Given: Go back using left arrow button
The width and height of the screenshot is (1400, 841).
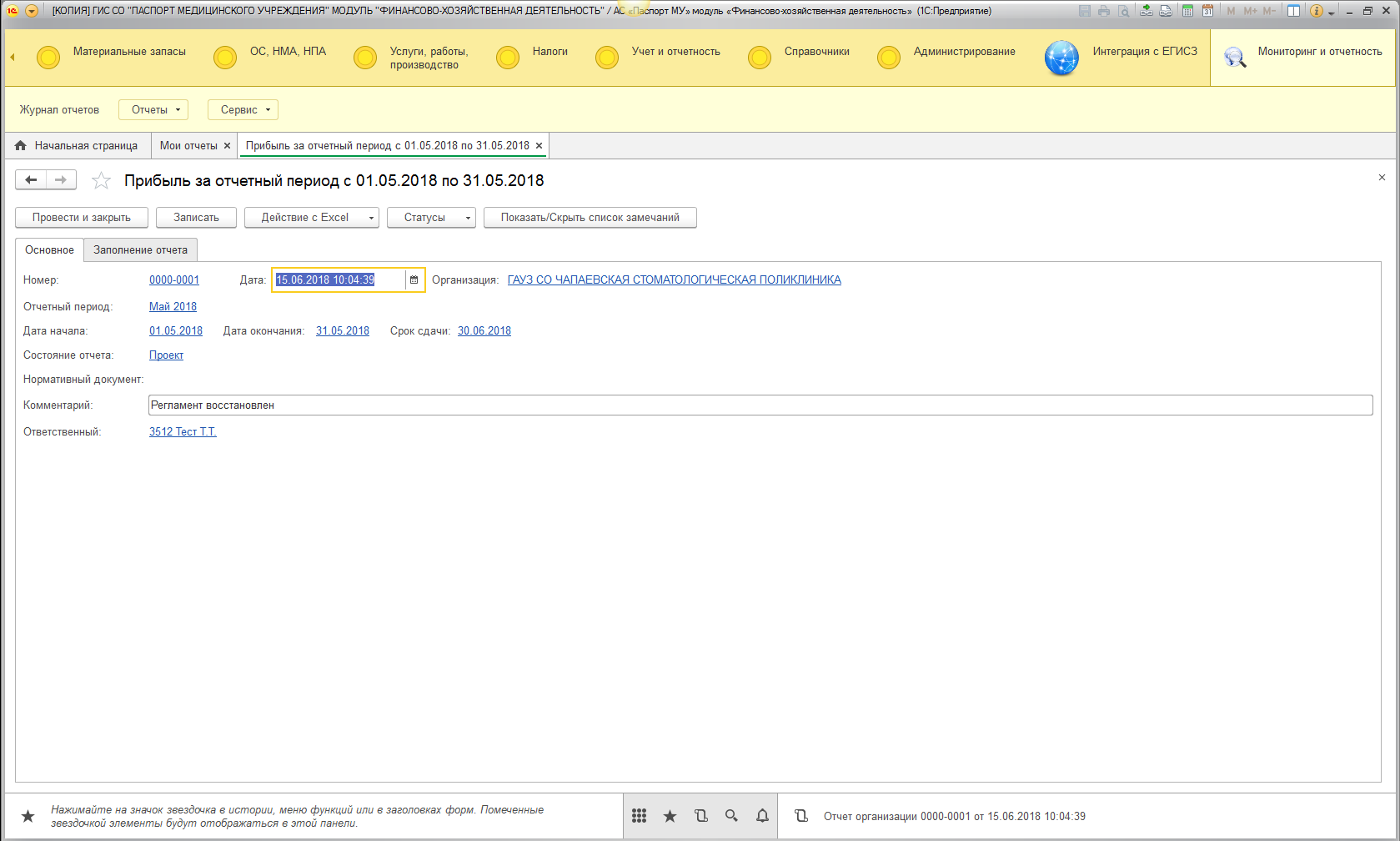Looking at the screenshot, I should (x=31, y=180).
